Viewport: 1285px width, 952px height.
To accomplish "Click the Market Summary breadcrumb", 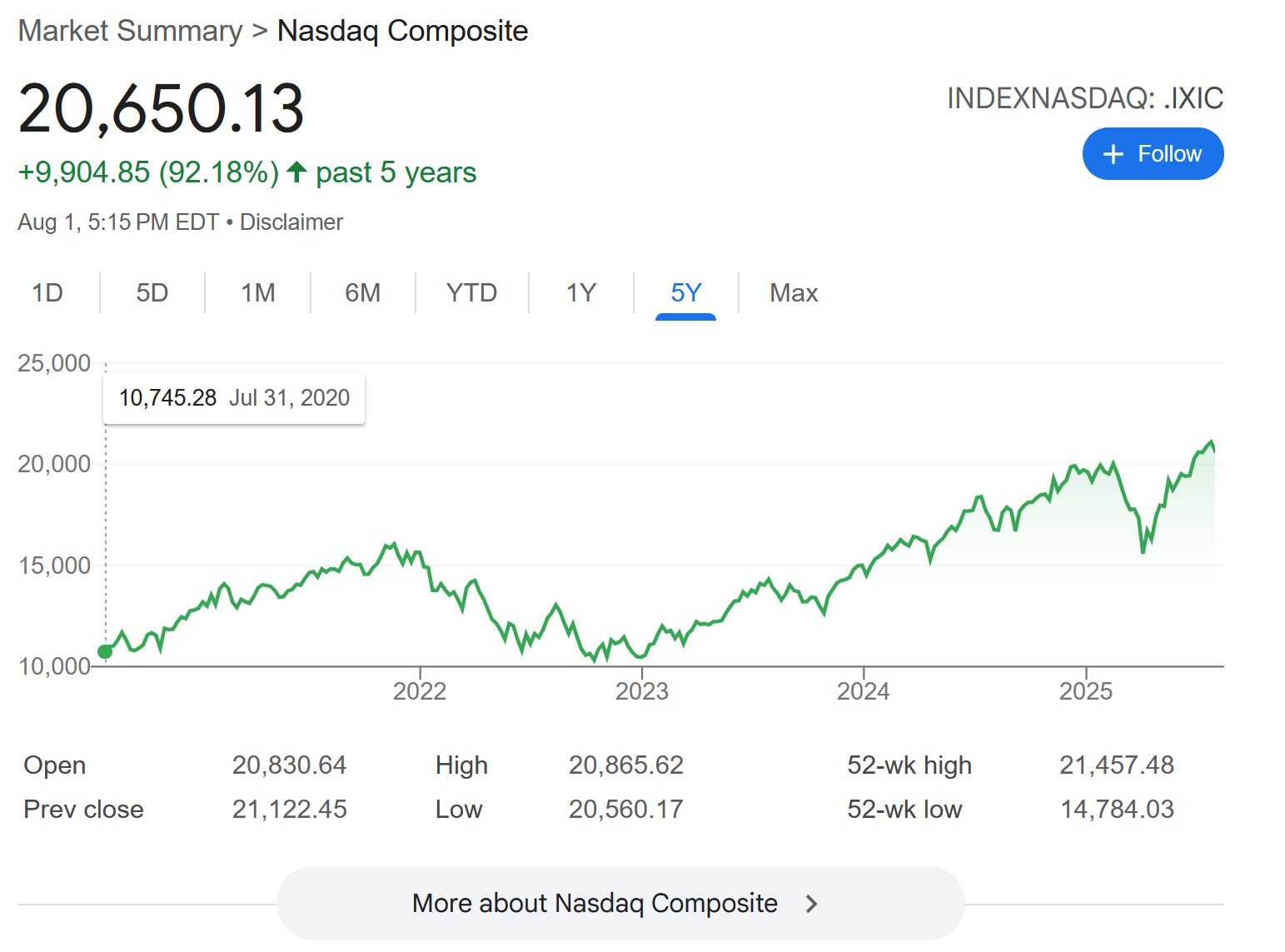I will (130, 31).
